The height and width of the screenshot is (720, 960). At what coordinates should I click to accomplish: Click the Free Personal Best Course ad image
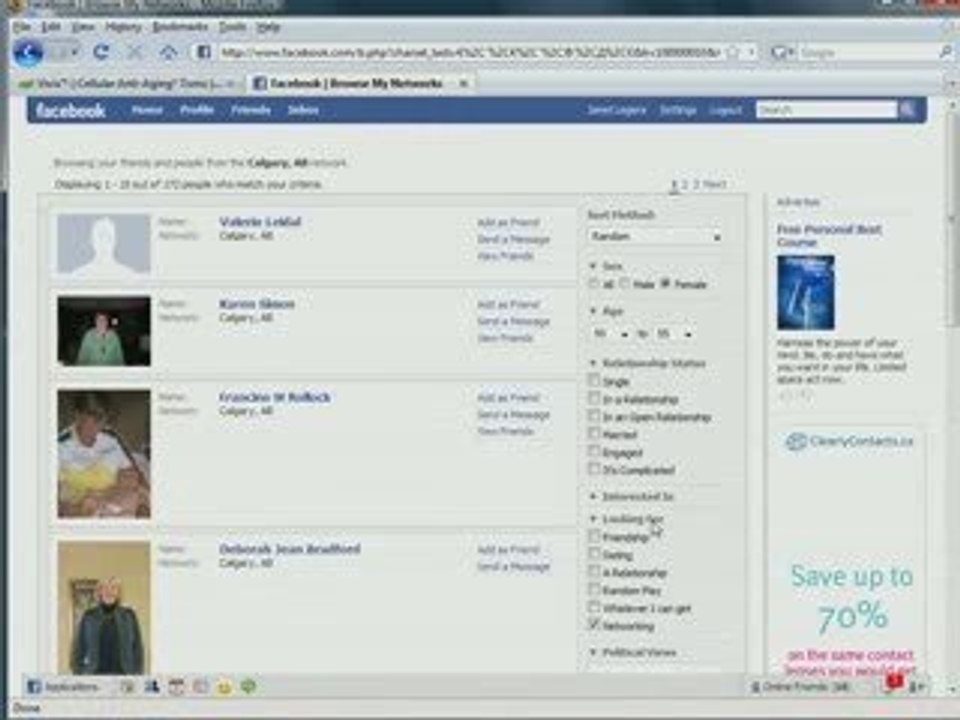(806, 293)
